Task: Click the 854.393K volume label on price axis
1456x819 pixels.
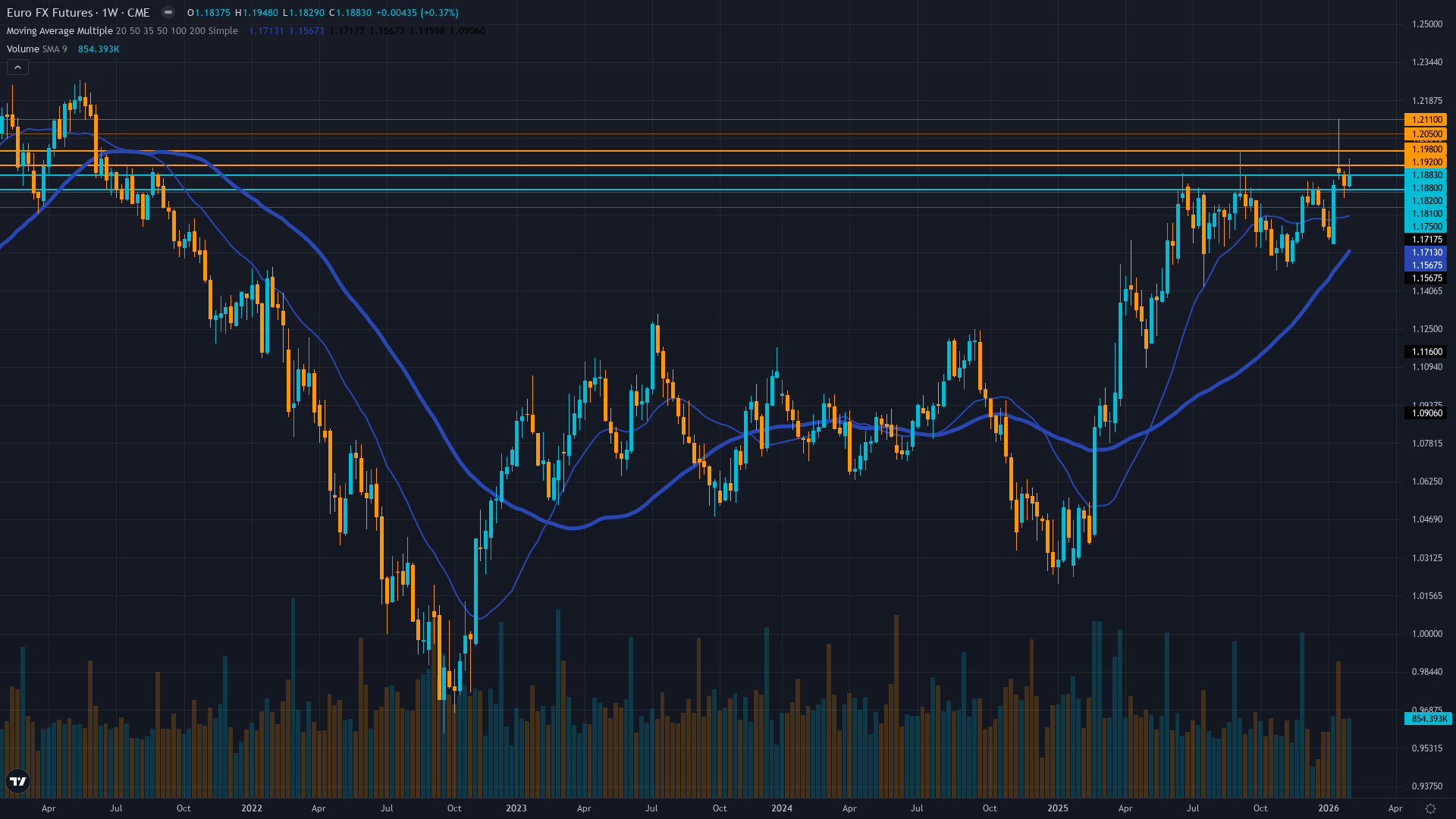Action: click(1428, 719)
